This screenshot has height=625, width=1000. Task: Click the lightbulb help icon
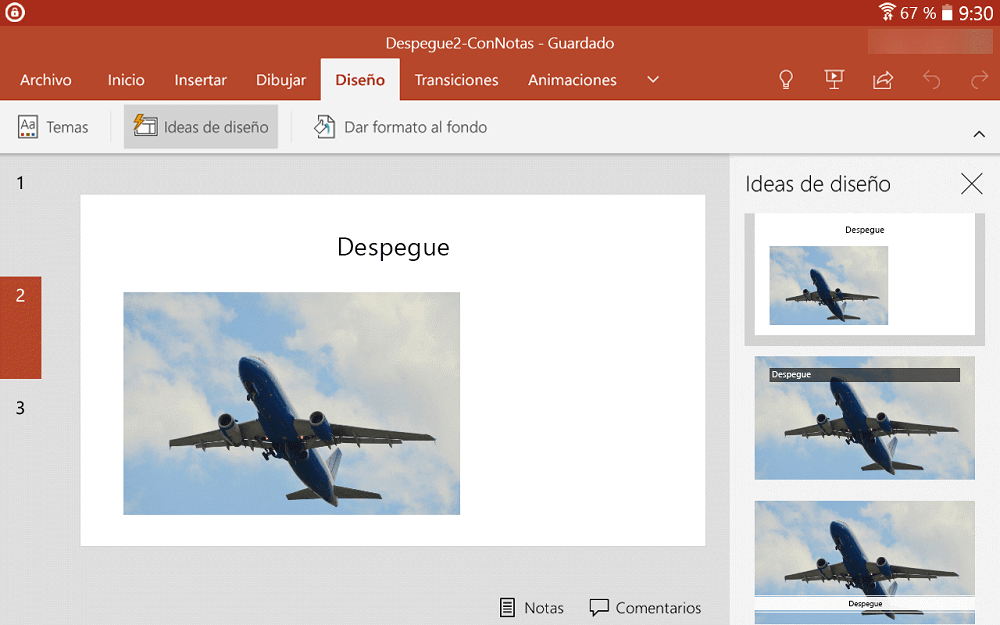(x=786, y=79)
